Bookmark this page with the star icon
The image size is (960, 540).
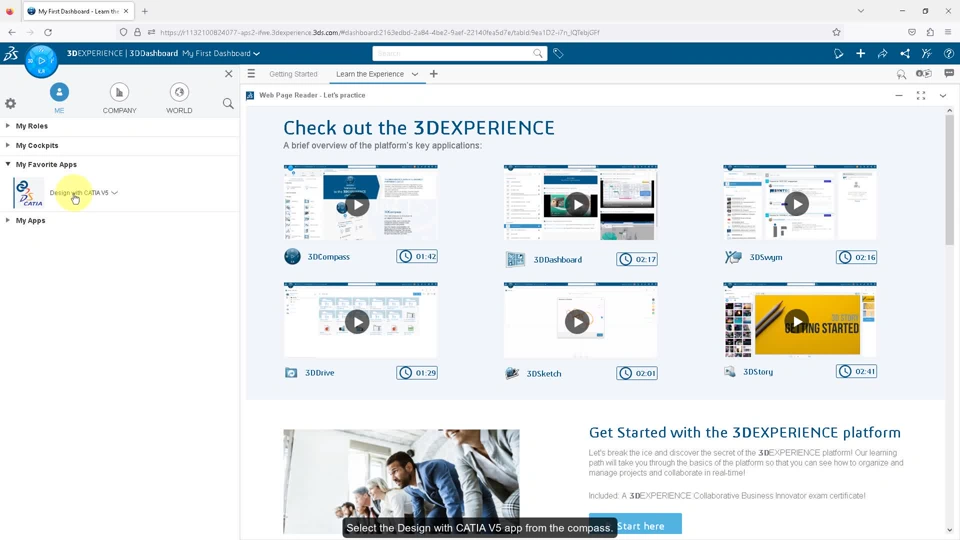[x=836, y=32]
